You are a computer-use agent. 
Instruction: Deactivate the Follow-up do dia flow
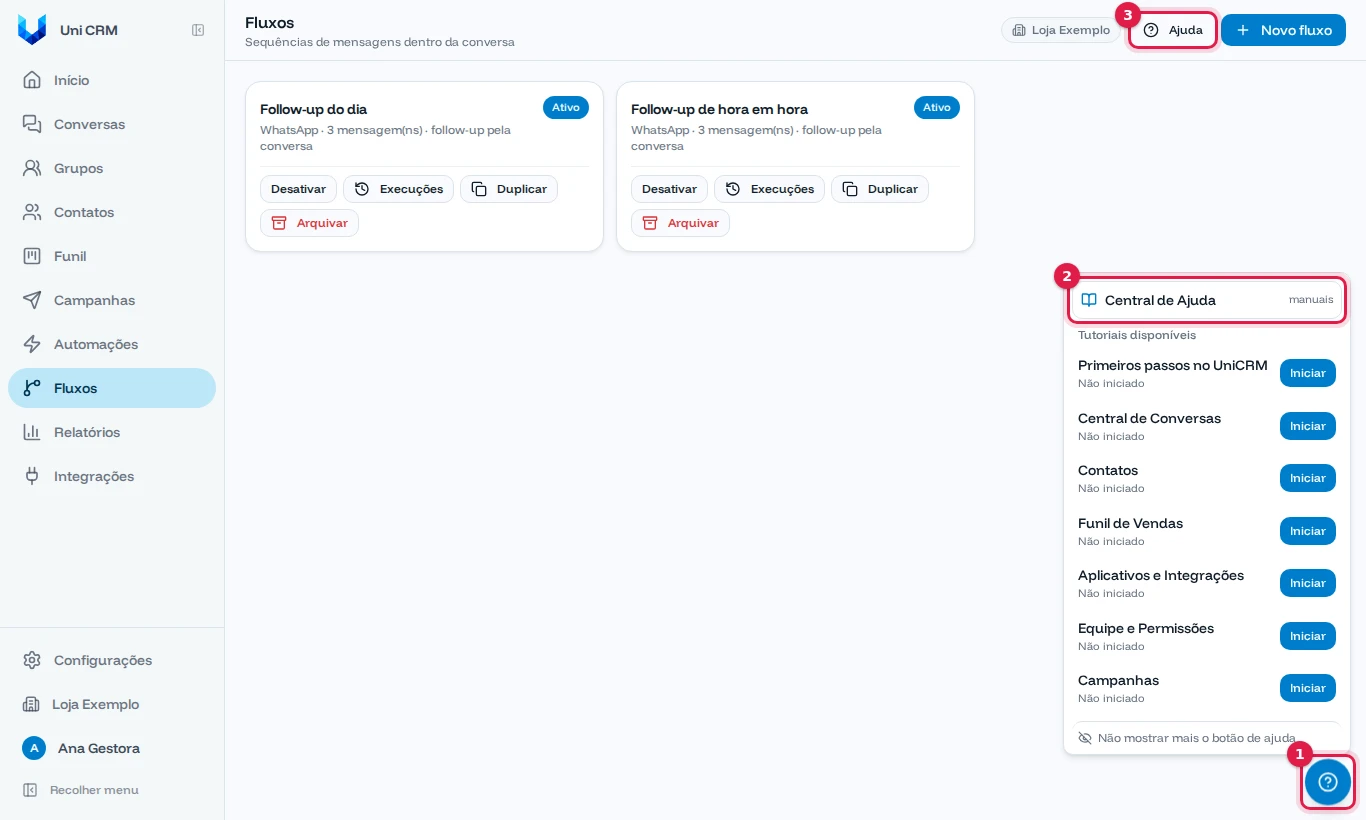coord(298,189)
